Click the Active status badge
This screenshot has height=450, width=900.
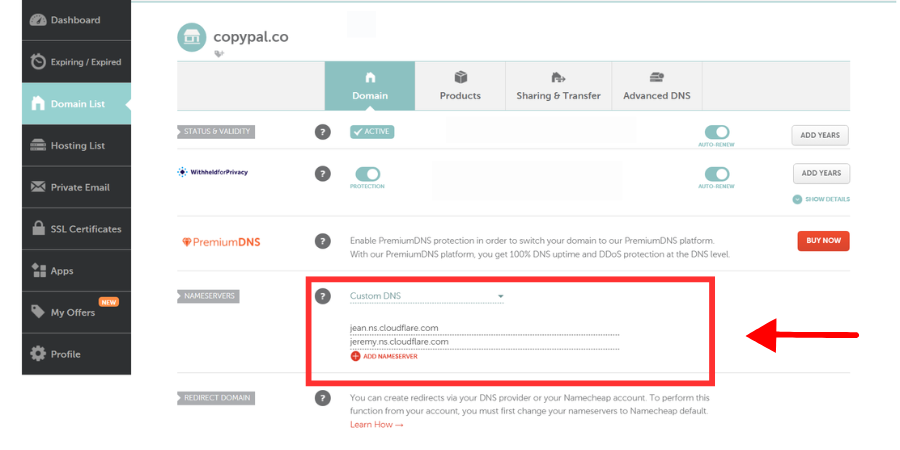click(372, 132)
